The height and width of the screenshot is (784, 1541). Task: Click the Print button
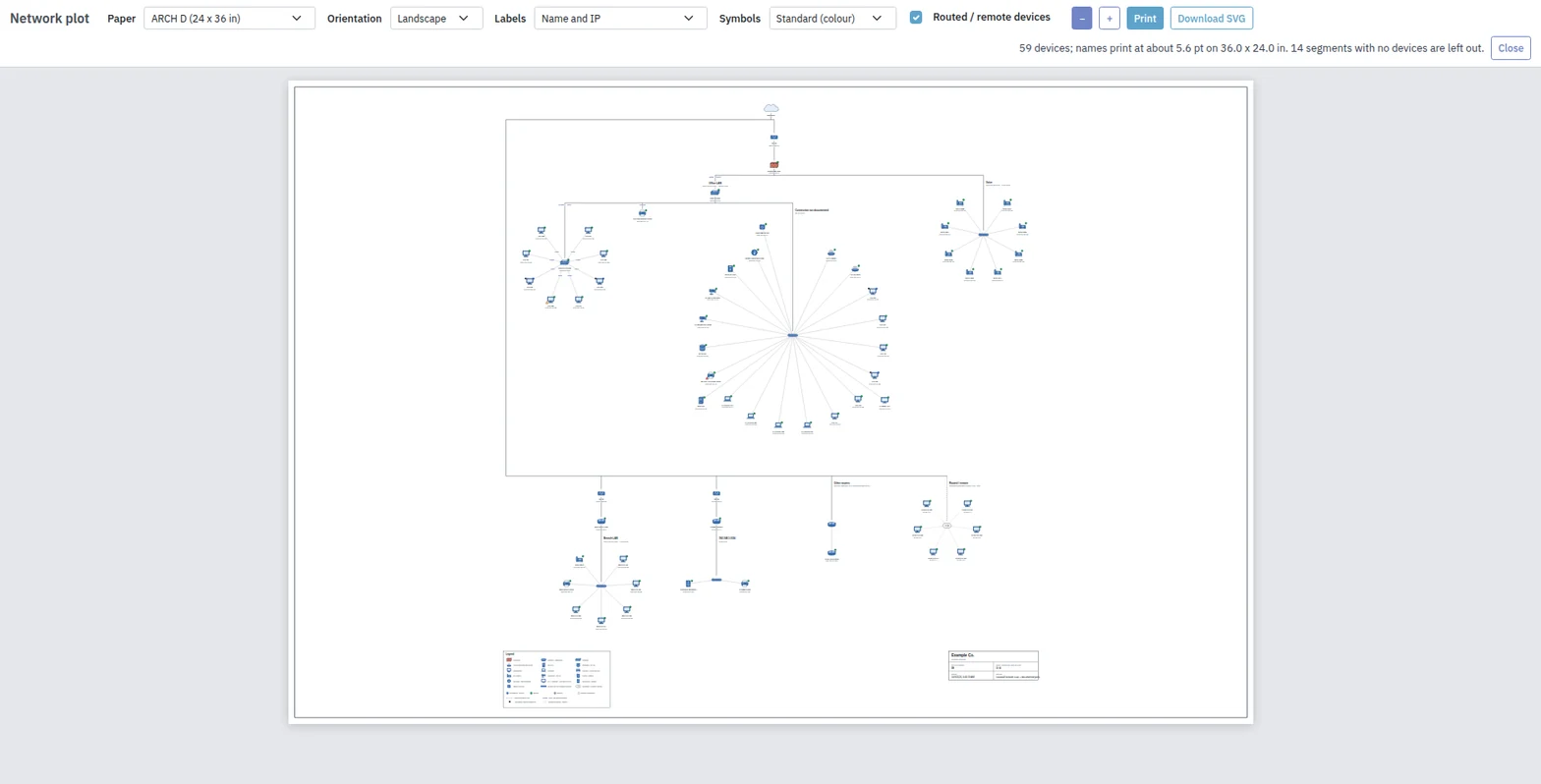click(x=1145, y=19)
